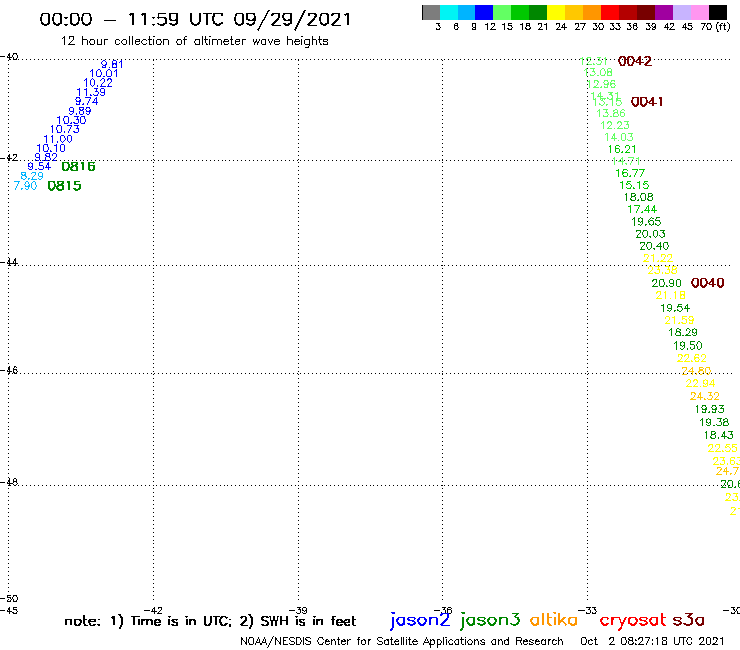Screen dimensions: 740x650
Task: Click the value "19.50"
Action: coord(688,346)
